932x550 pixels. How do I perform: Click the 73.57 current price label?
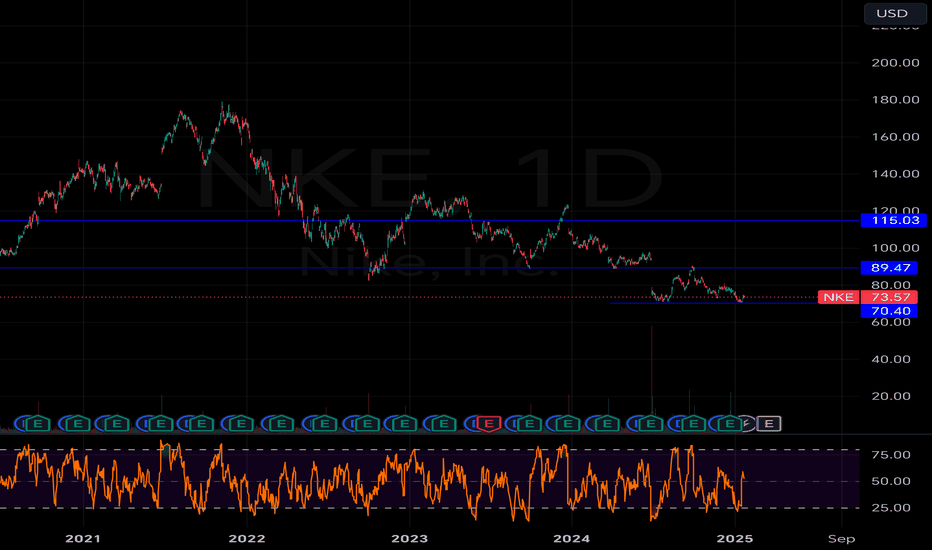[890, 297]
